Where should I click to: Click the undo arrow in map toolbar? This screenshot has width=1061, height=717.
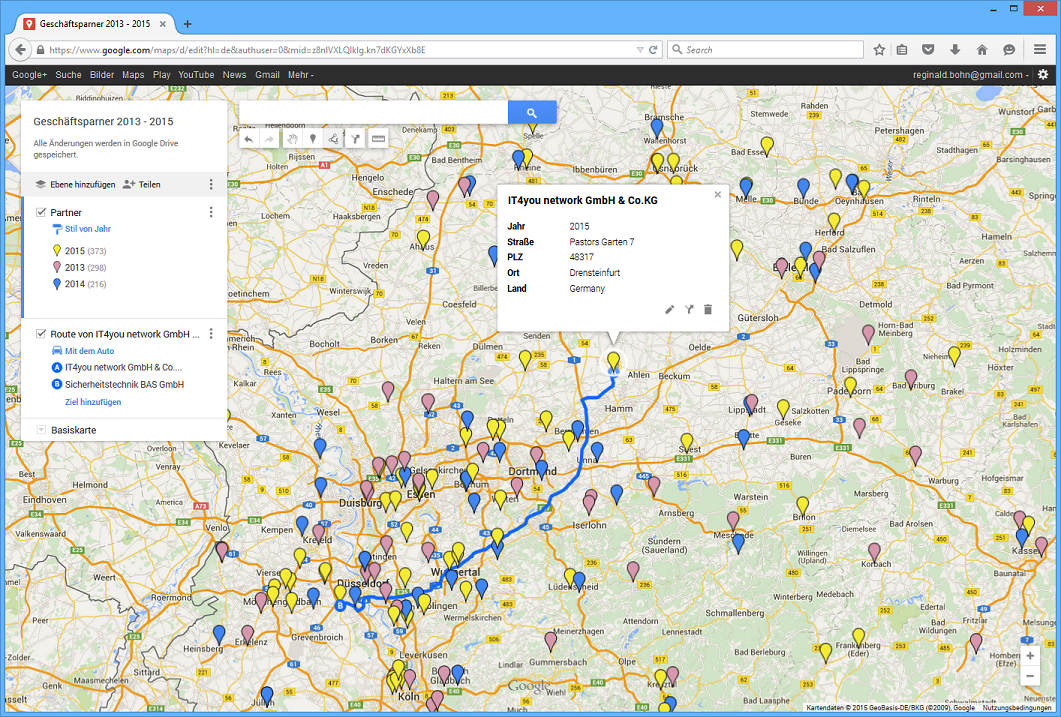[x=249, y=139]
